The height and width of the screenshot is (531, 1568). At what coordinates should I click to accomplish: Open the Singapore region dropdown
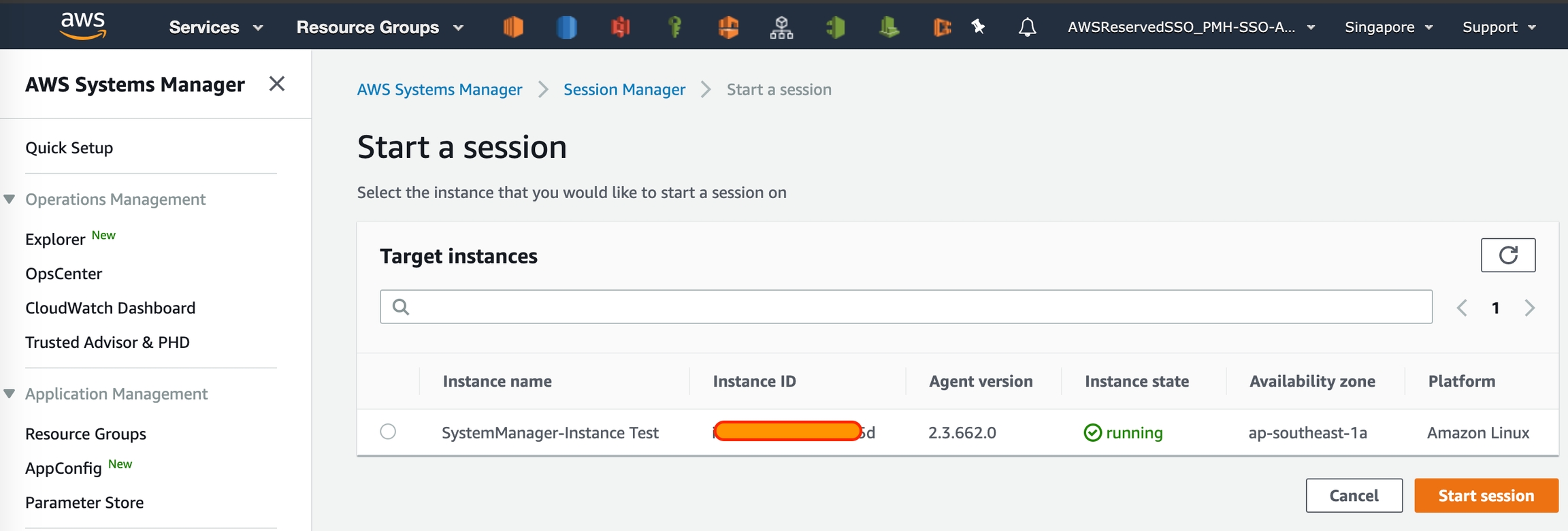click(1388, 27)
